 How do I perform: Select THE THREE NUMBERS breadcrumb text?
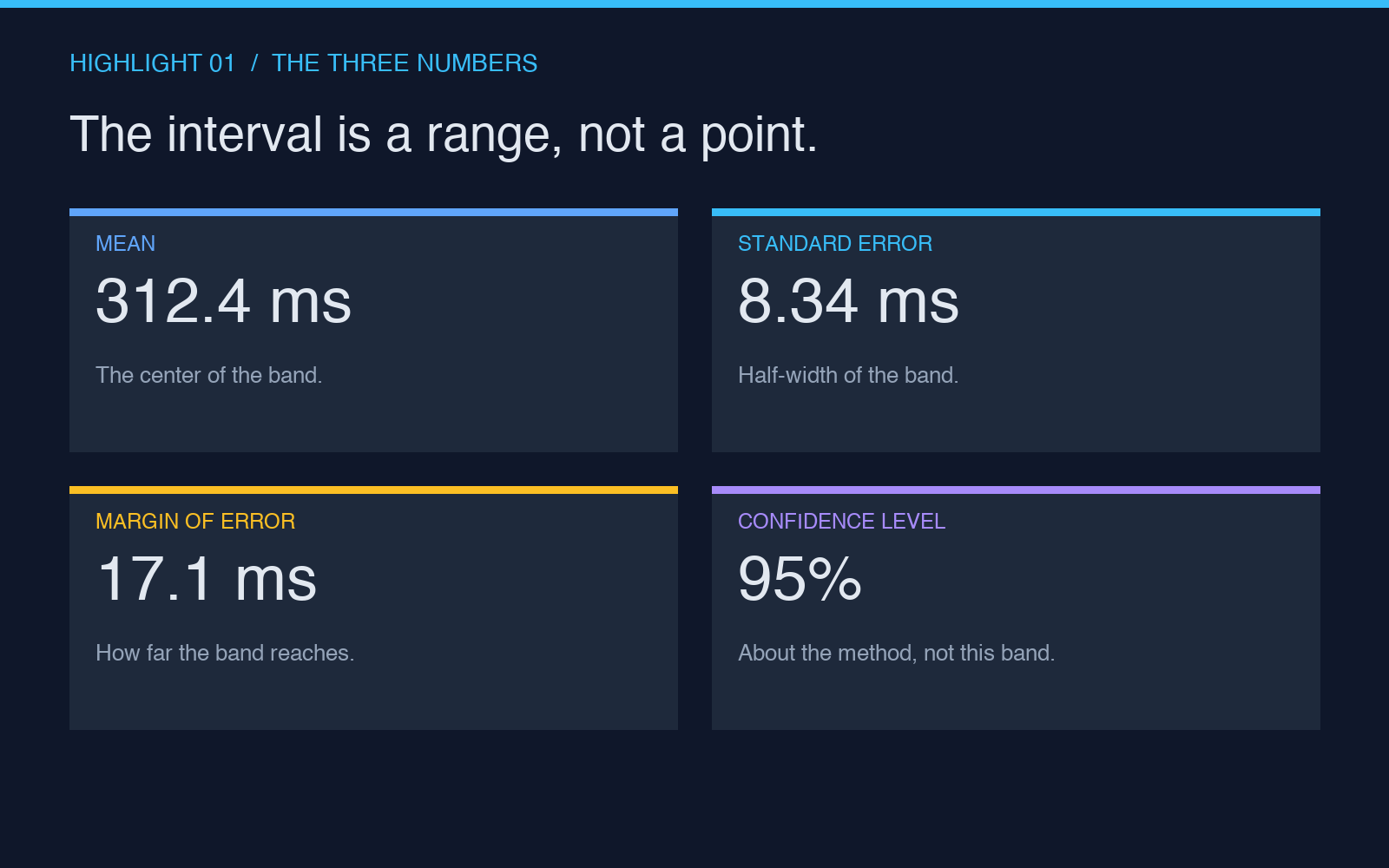(x=405, y=63)
